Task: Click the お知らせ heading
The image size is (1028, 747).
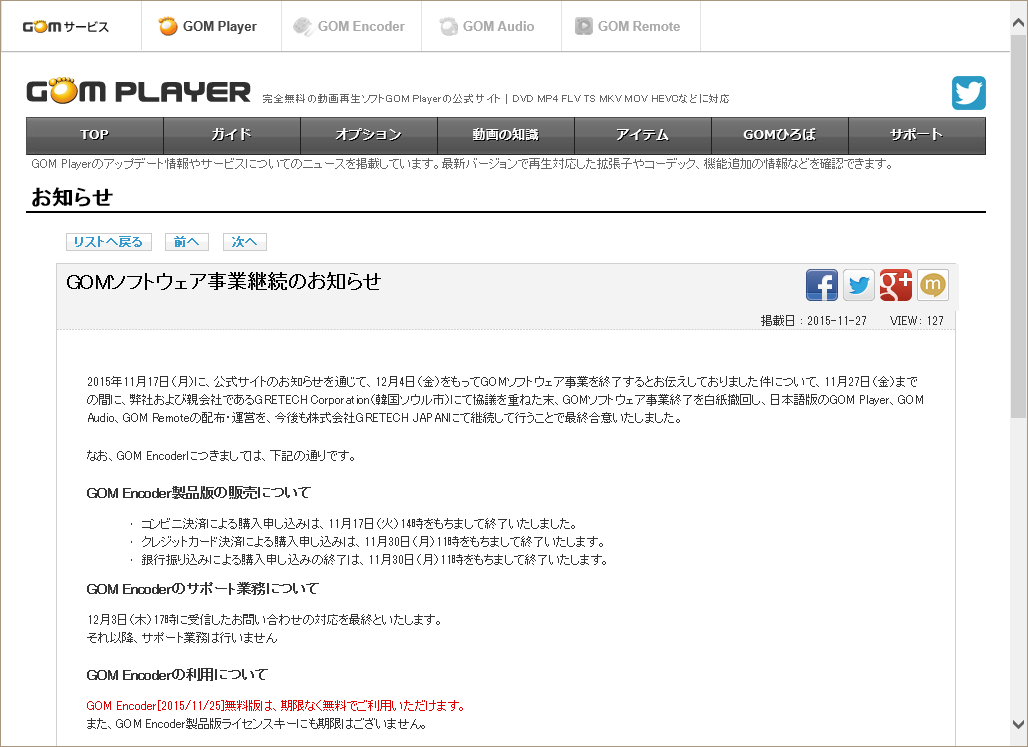Action: (x=68, y=199)
